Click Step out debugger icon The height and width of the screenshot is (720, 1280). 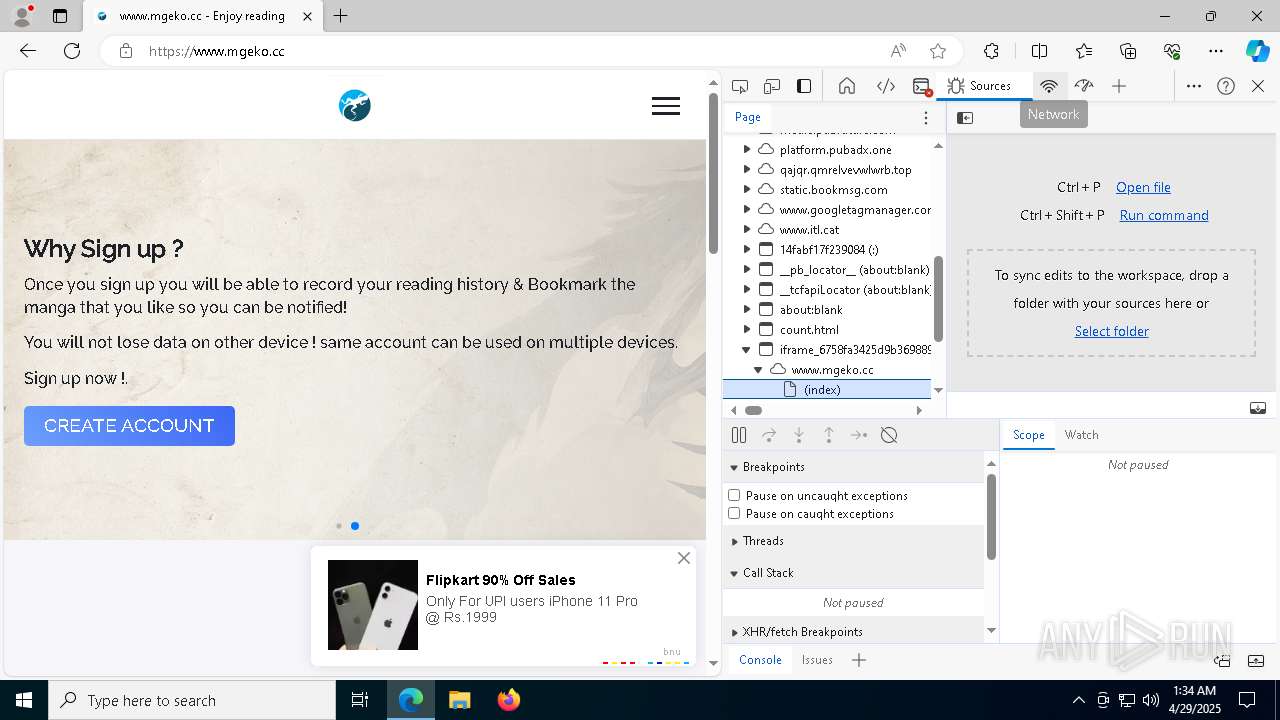click(829, 435)
